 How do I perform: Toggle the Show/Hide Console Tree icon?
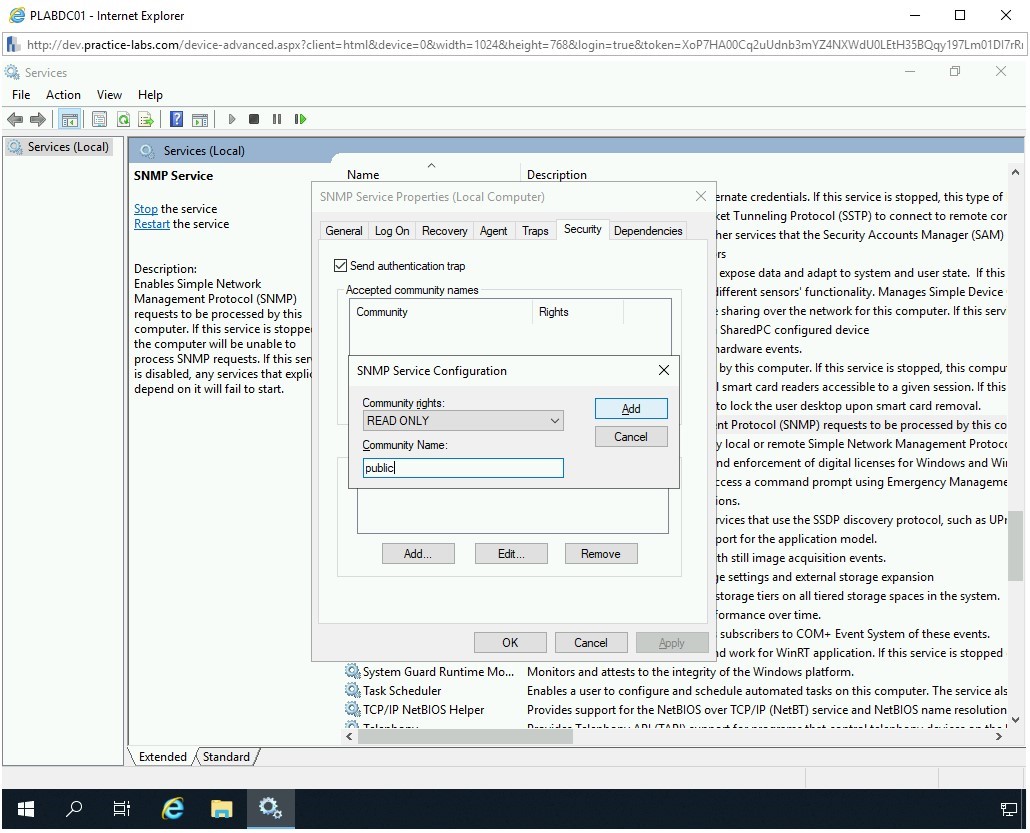click(x=69, y=119)
